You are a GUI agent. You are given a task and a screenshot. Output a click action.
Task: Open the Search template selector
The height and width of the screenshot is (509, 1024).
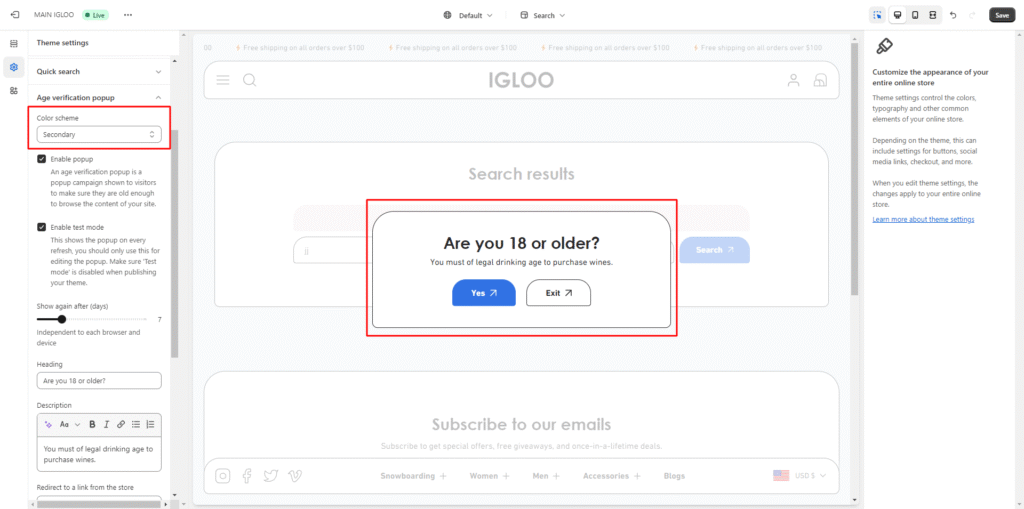coord(543,16)
